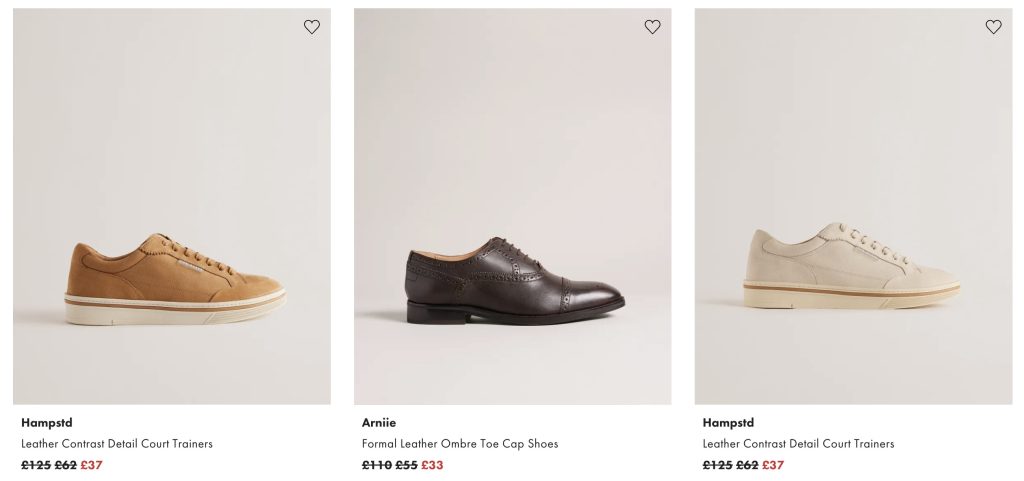This screenshot has width=1024, height=481.
Task: Open the tan trainer's Leather Contrast Detail description
Action: tap(117, 444)
